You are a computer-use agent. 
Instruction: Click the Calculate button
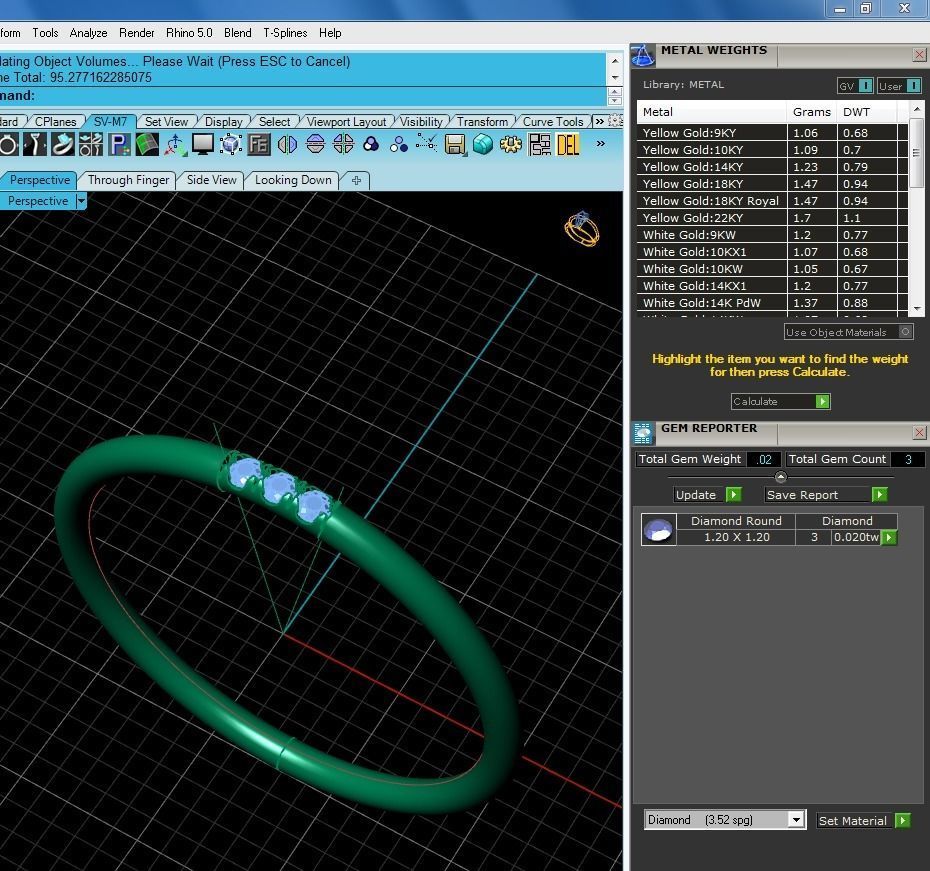[x=780, y=401]
